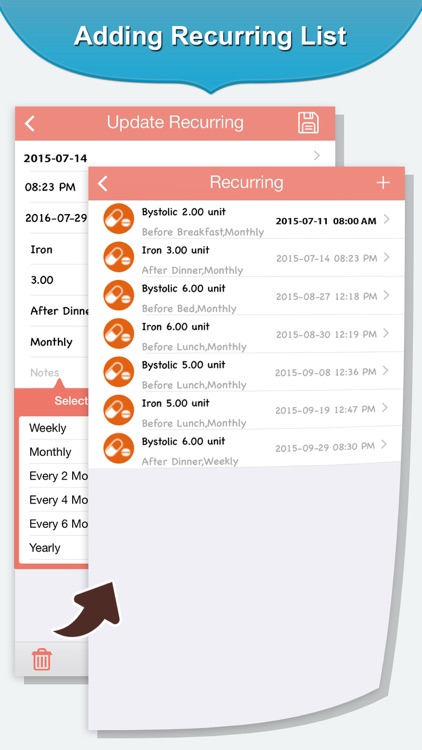This screenshot has height=750, width=422.
Task: Tap pill icon for Iron 3.00 unit
Action: [119, 257]
